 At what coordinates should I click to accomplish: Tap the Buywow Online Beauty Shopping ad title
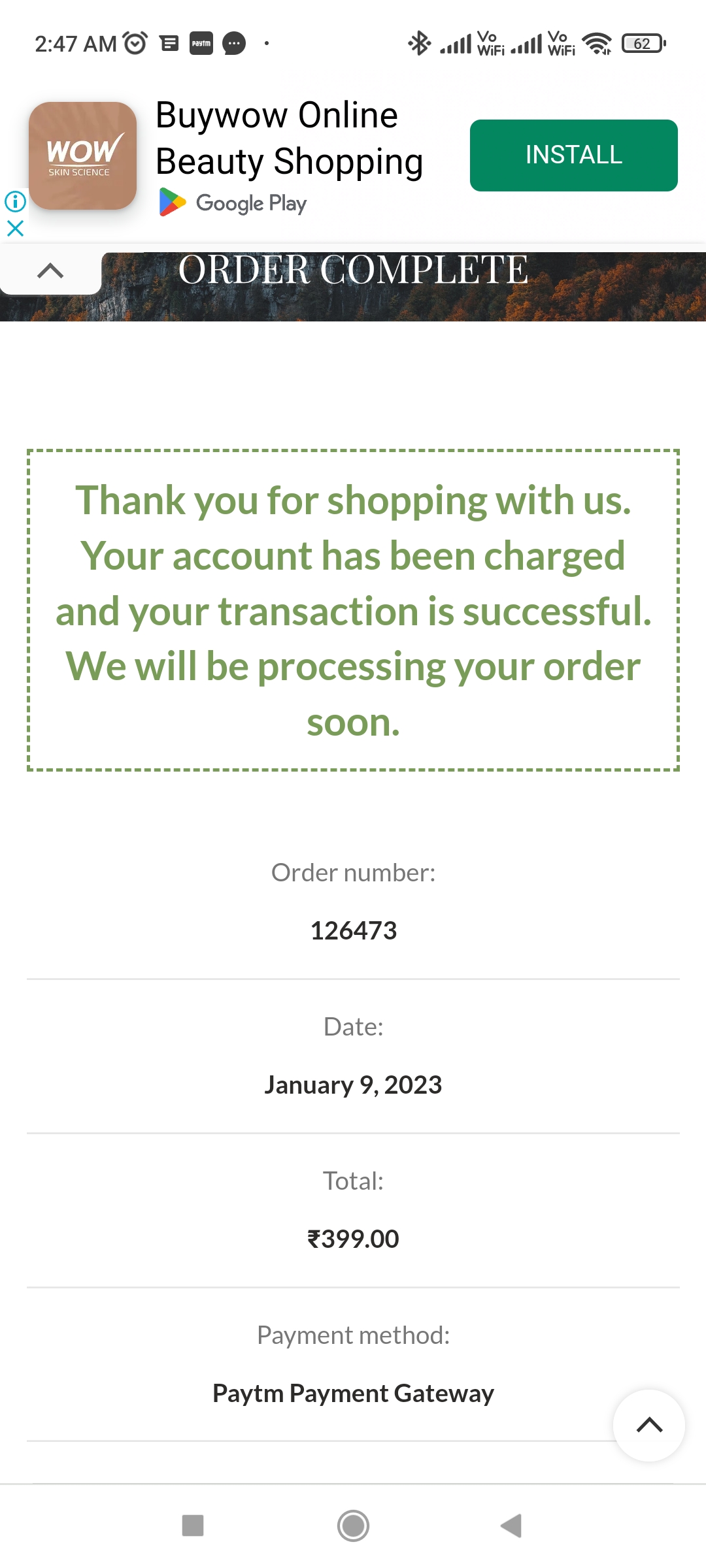(x=289, y=138)
